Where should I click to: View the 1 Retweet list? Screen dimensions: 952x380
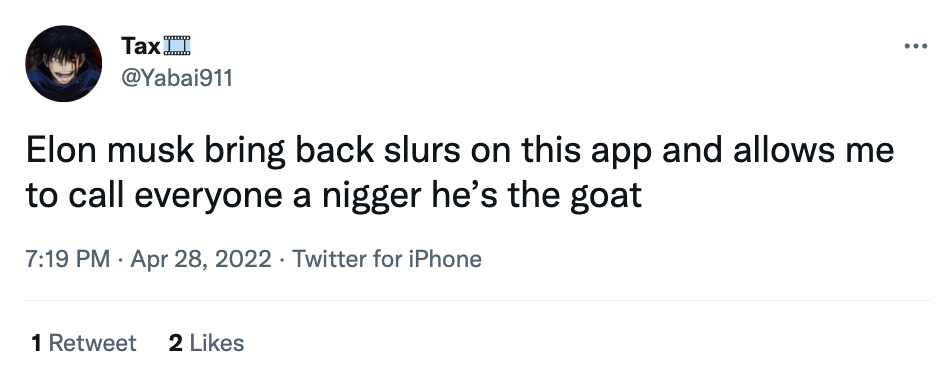(x=84, y=343)
